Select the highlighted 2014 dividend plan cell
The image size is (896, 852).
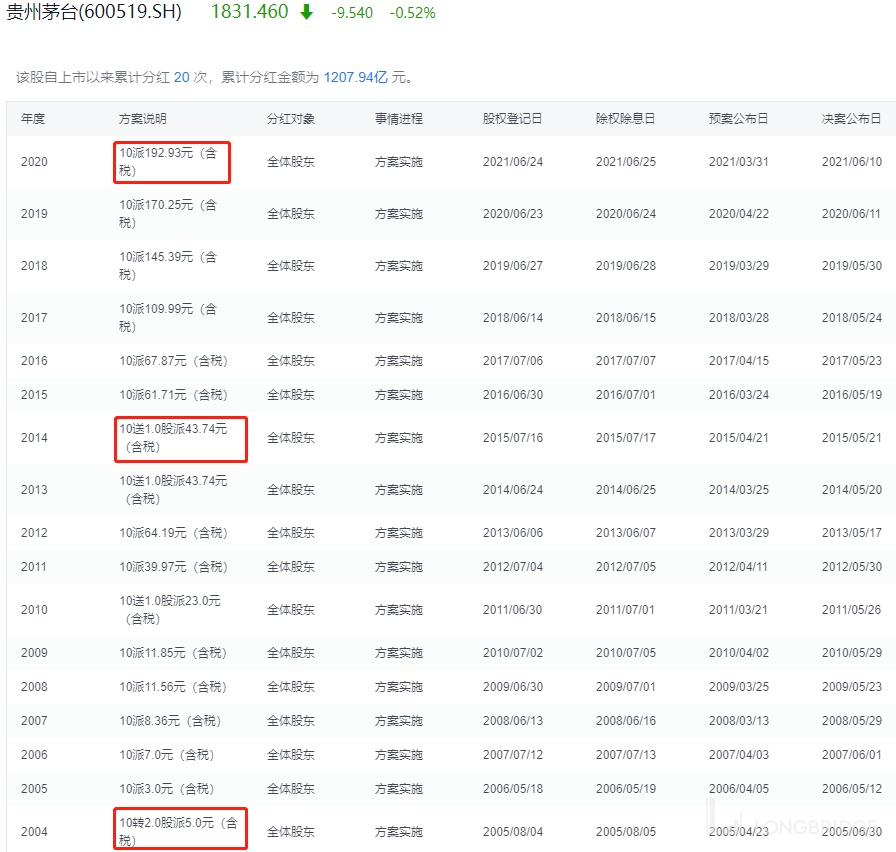click(178, 438)
